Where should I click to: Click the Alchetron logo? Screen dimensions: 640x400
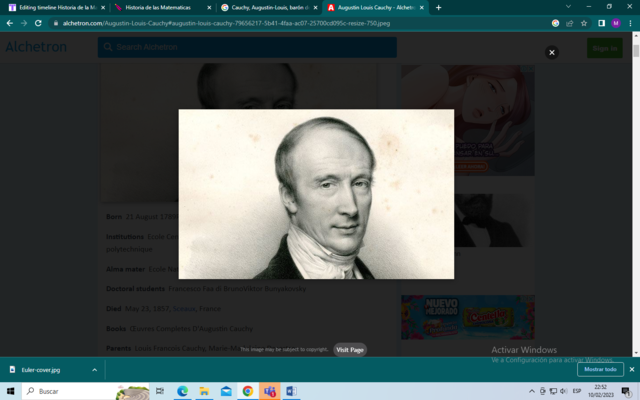click(36, 47)
